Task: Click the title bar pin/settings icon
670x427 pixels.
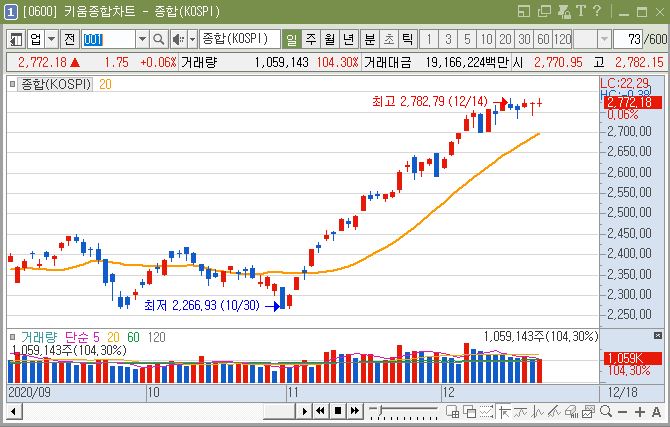Action: pyautogui.click(x=564, y=12)
